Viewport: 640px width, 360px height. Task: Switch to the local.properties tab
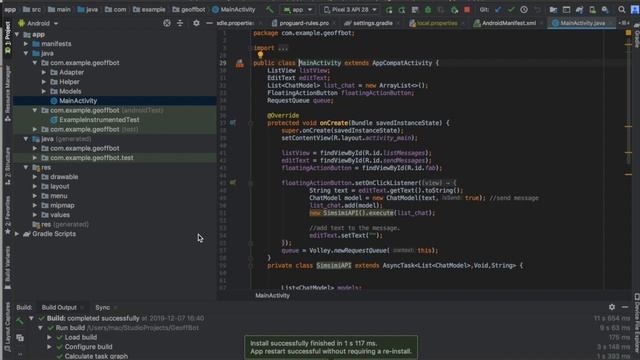(436, 23)
